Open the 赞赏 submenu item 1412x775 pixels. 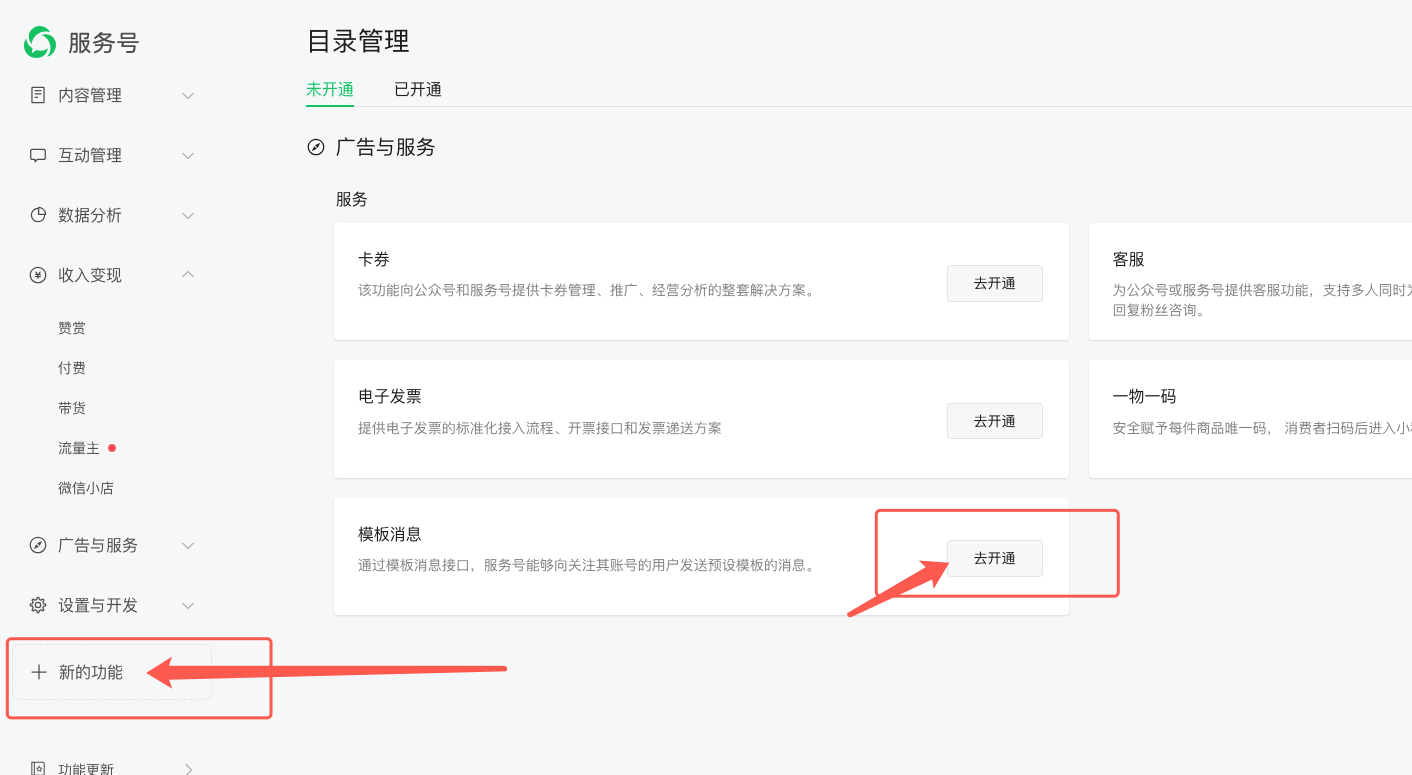72,328
